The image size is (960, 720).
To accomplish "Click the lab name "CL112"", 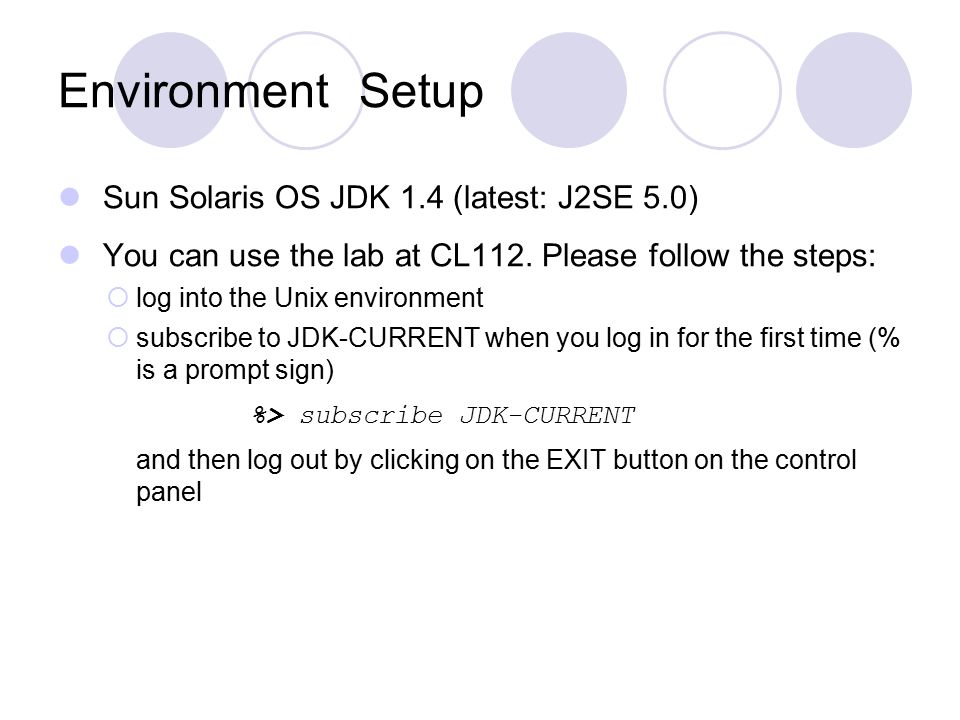I will tap(477, 255).
